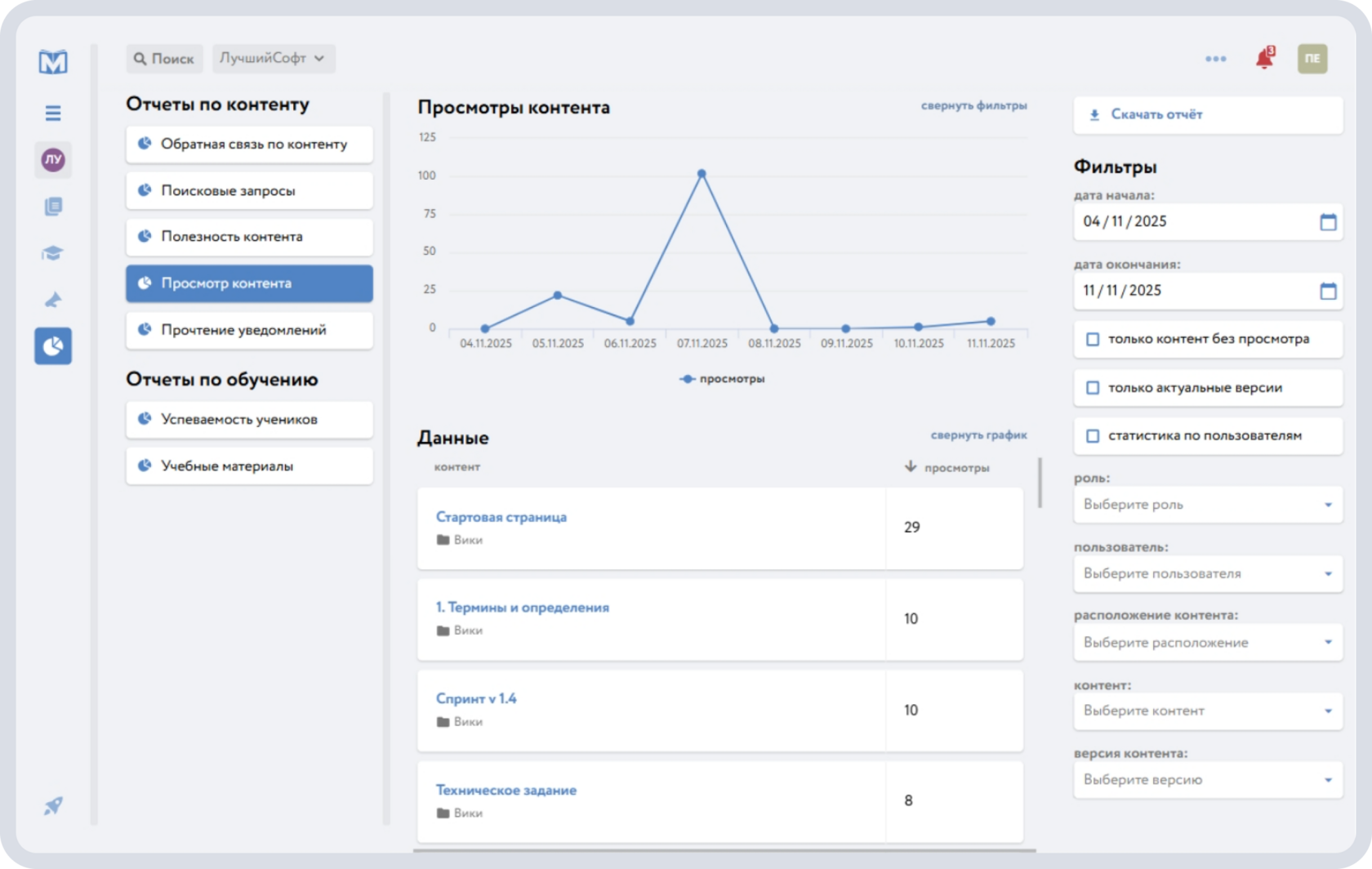
Task: Select Просмотр контента report
Action: [x=249, y=283]
